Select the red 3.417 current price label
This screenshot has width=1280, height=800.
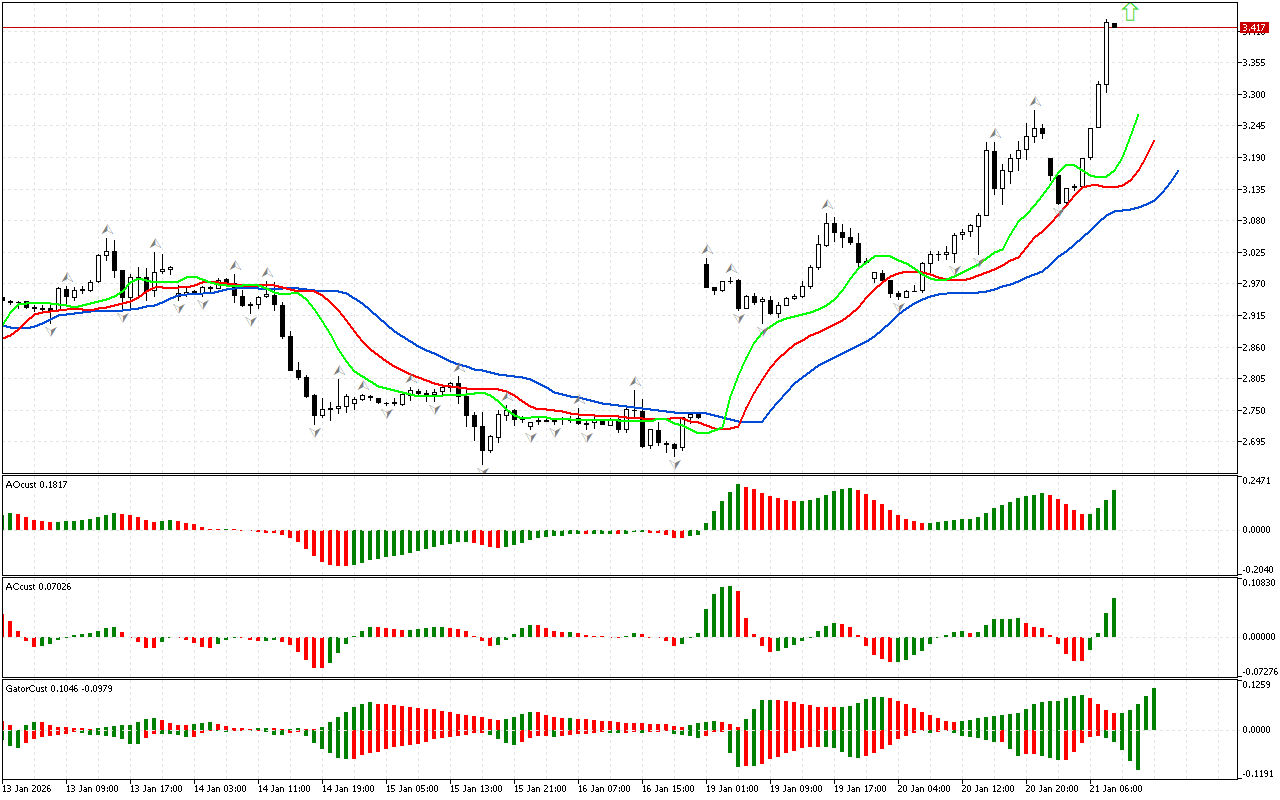(x=1253, y=28)
